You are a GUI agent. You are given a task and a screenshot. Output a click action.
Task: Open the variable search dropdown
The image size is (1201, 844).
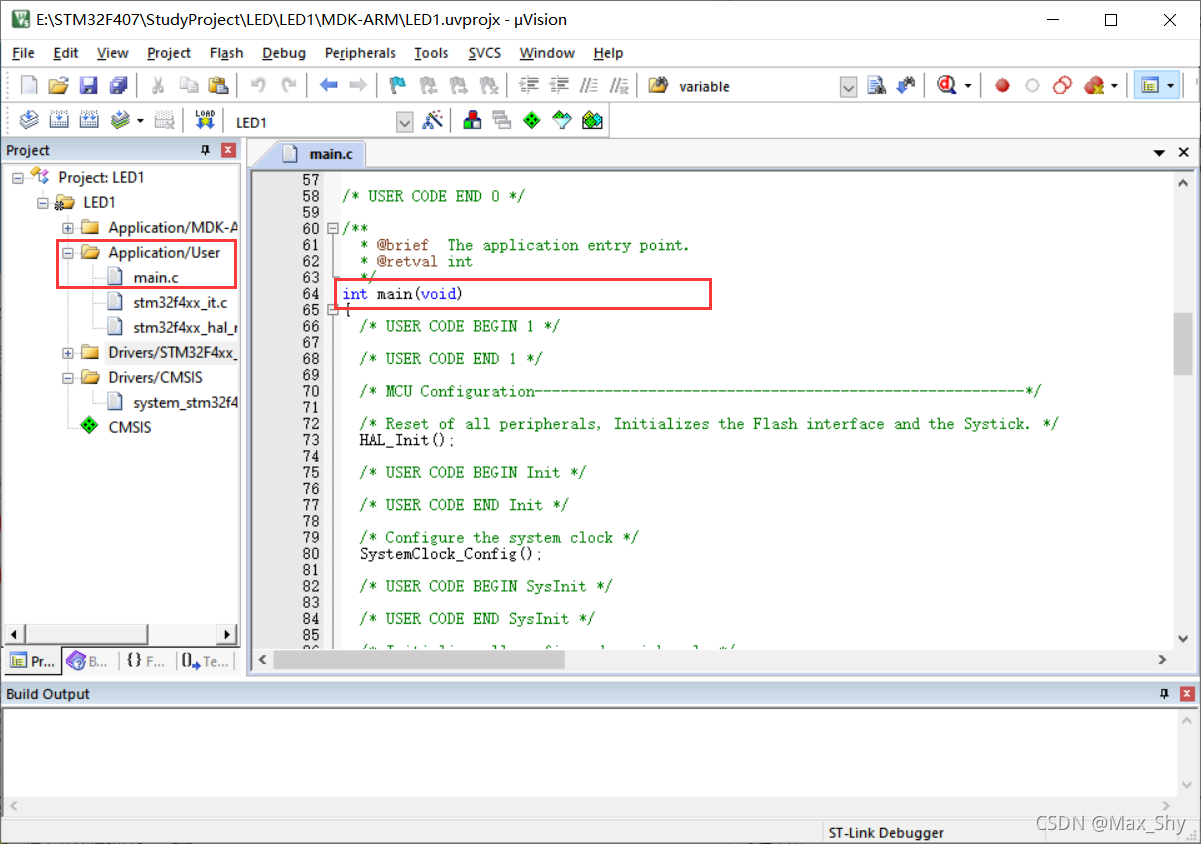click(x=848, y=87)
